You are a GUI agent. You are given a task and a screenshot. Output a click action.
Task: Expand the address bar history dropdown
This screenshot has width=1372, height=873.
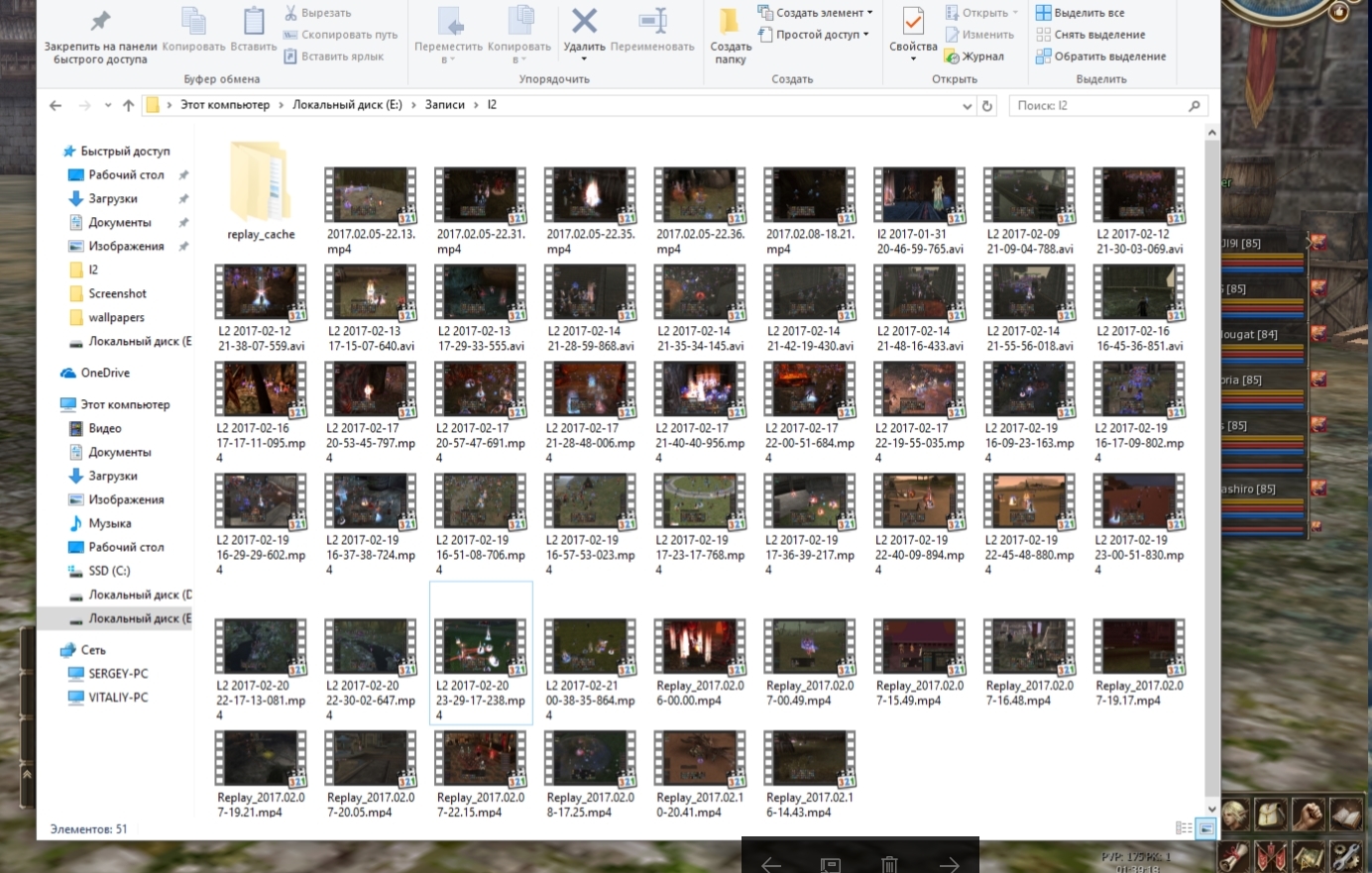click(x=968, y=106)
